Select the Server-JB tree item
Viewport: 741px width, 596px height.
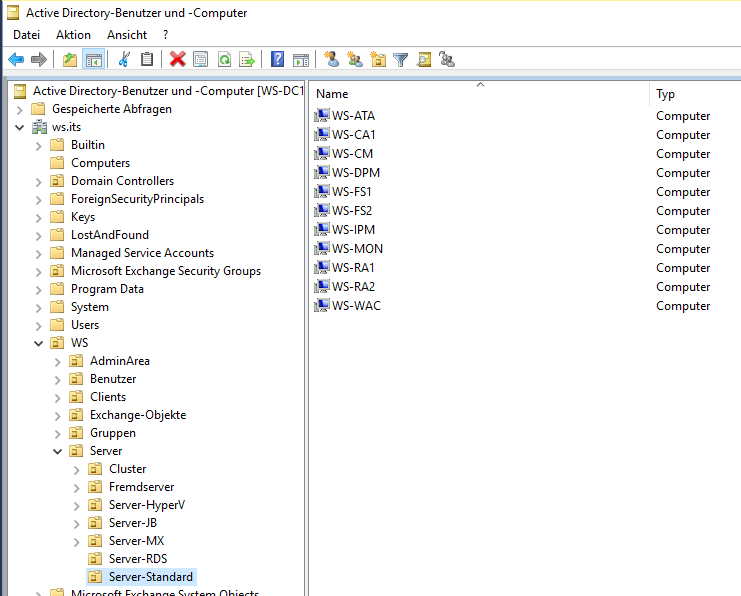click(x=133, y=523)
